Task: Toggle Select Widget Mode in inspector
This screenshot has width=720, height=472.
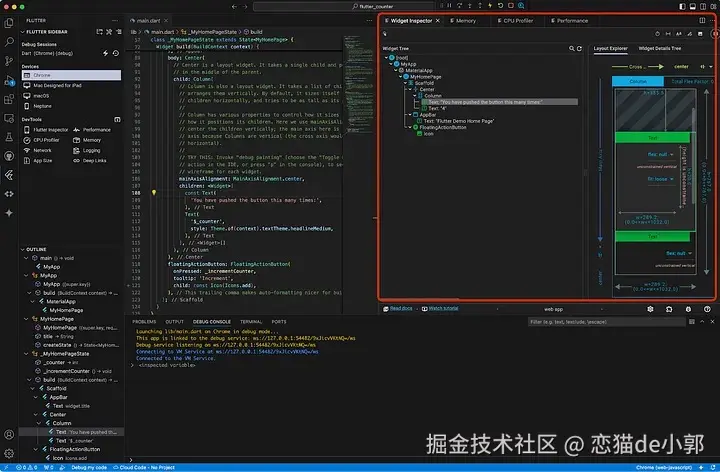Action: point(385,34)
